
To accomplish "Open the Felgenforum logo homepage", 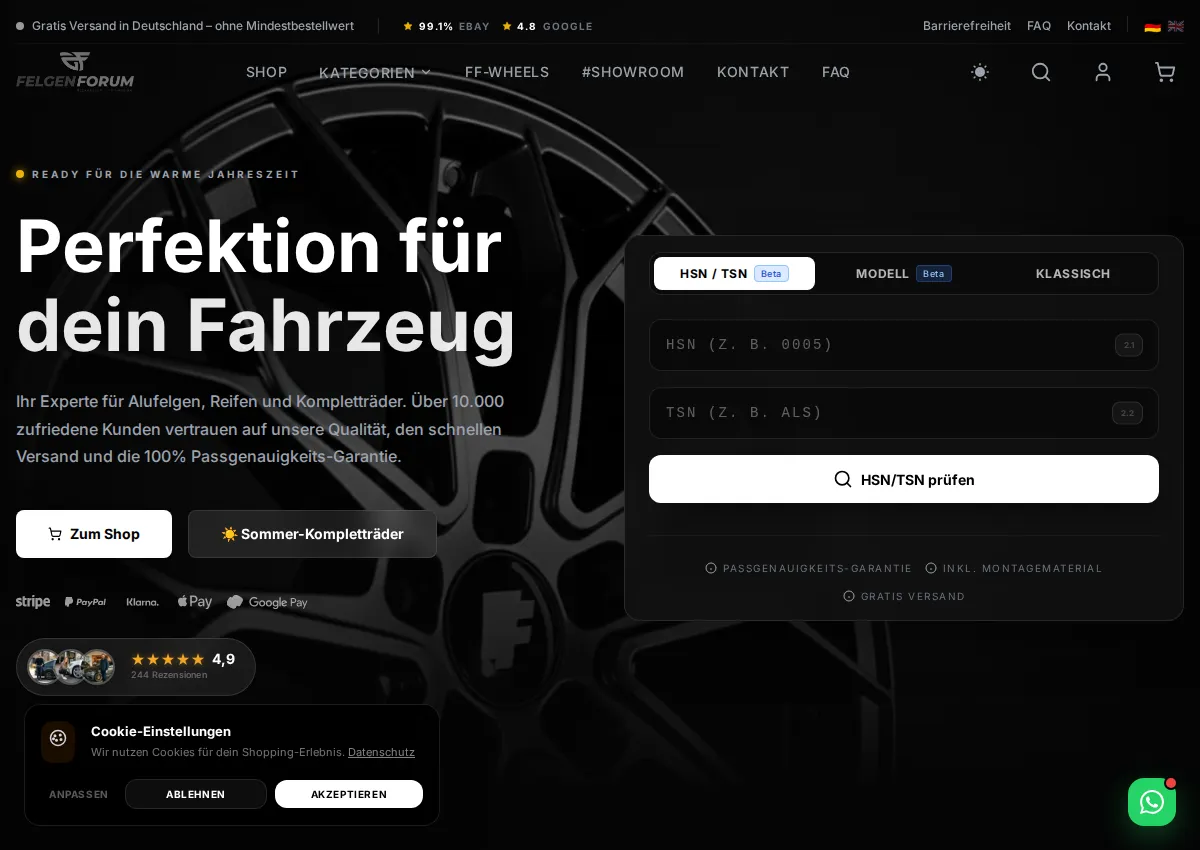I will click(x=75, y=71).
